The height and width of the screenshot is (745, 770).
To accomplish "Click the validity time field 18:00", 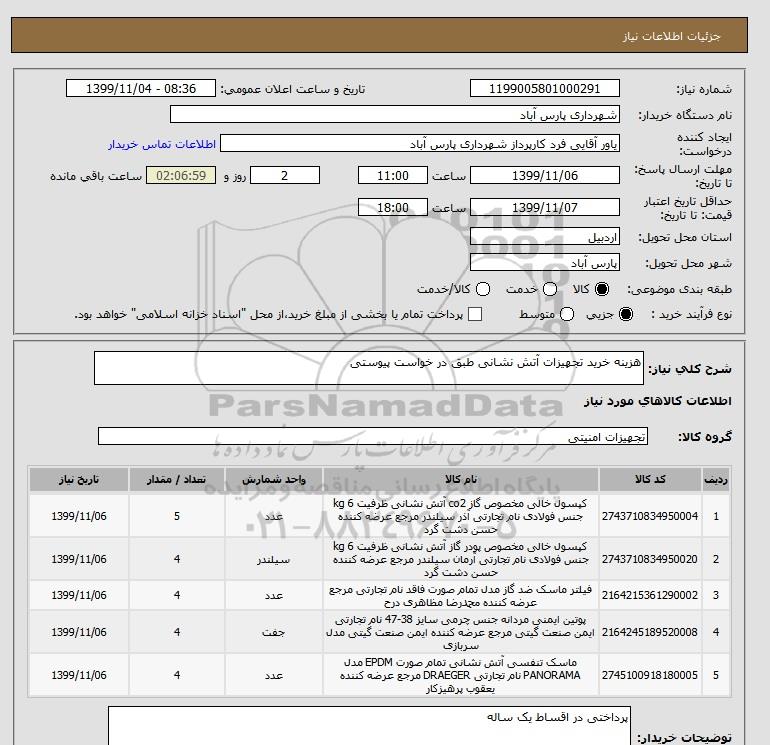I will point(393,207).
